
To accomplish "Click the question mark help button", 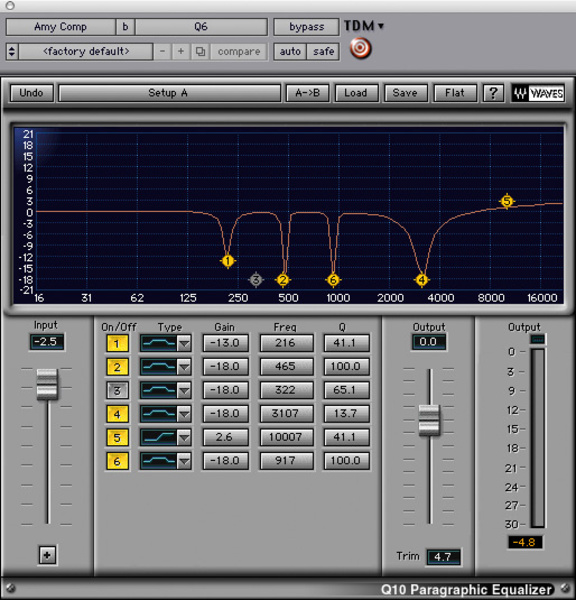I will [493, 93].
